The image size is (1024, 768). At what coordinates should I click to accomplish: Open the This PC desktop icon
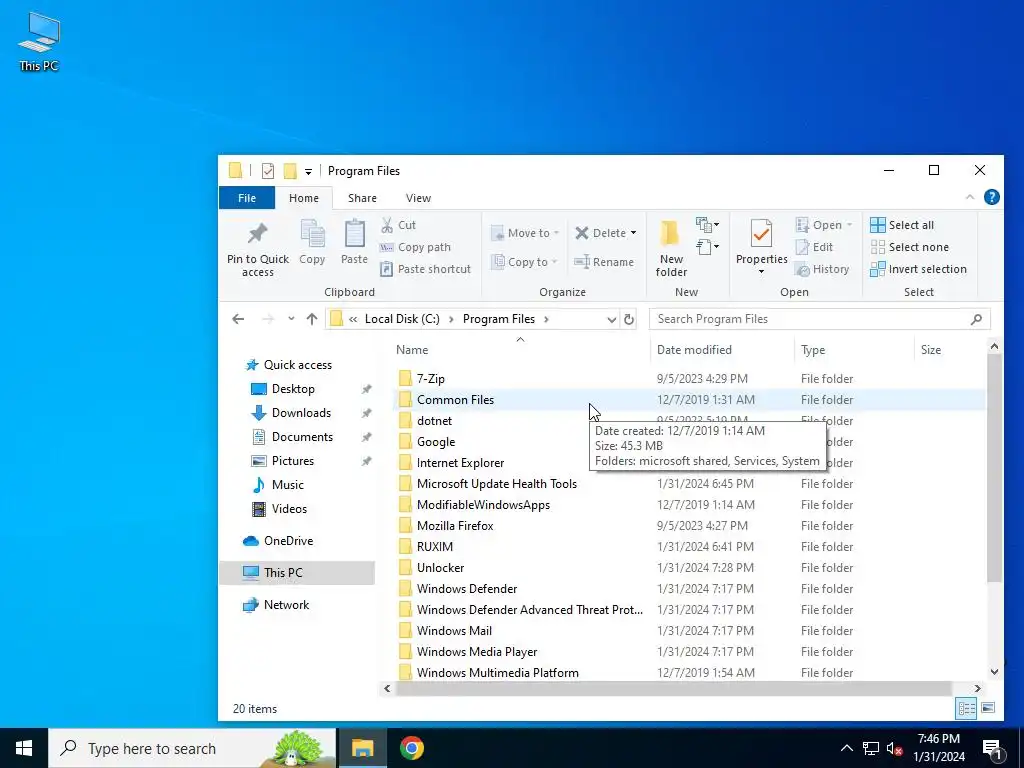(39, 41)
